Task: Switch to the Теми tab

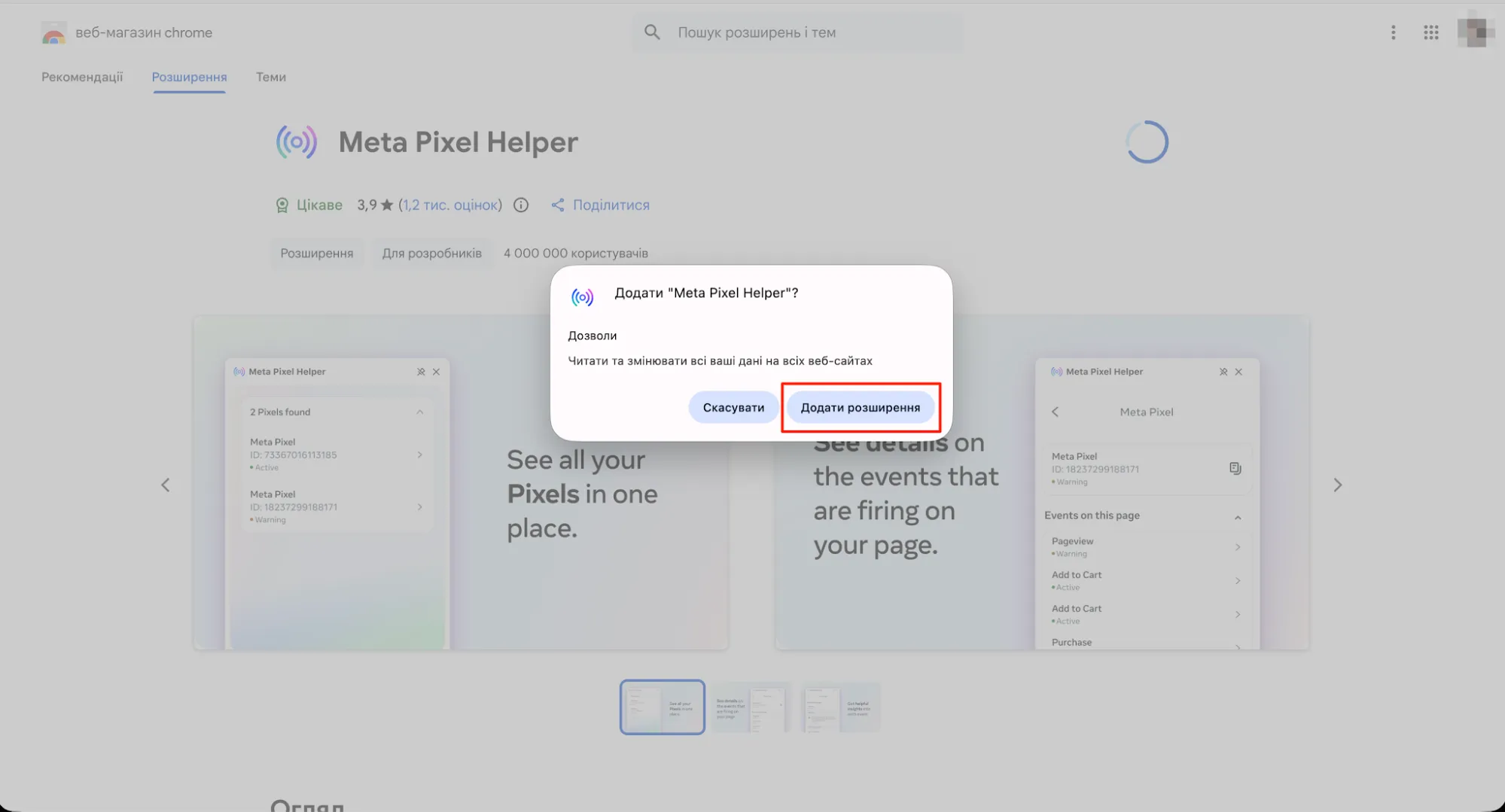Action: (x=270, y=77)
